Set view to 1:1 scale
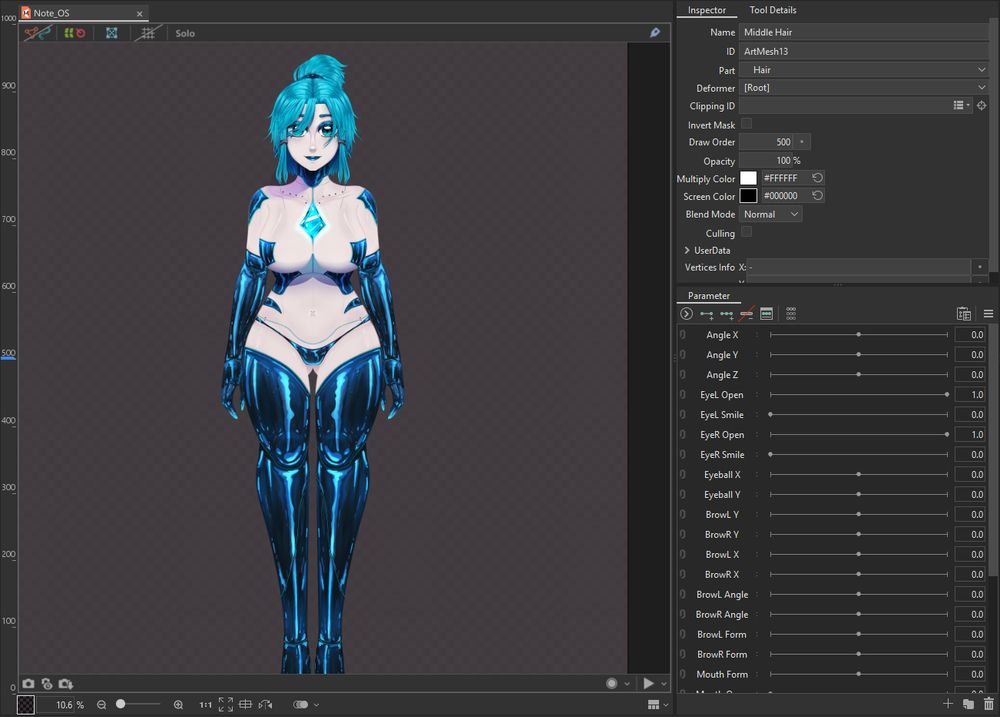The height and width of the screenshot is (717, 1000). (205, 704)
